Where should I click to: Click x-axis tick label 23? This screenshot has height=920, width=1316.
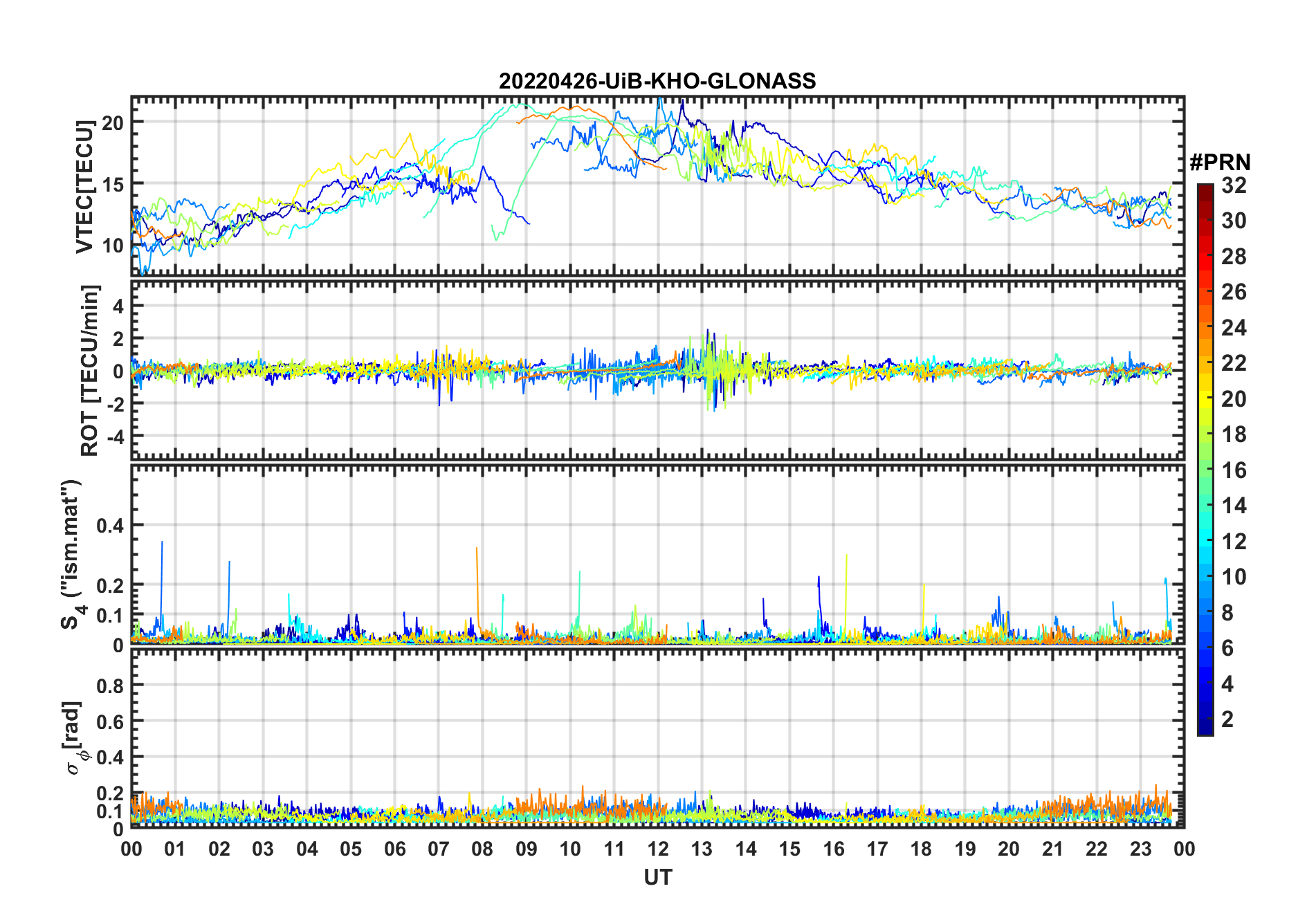[1140, 849]
